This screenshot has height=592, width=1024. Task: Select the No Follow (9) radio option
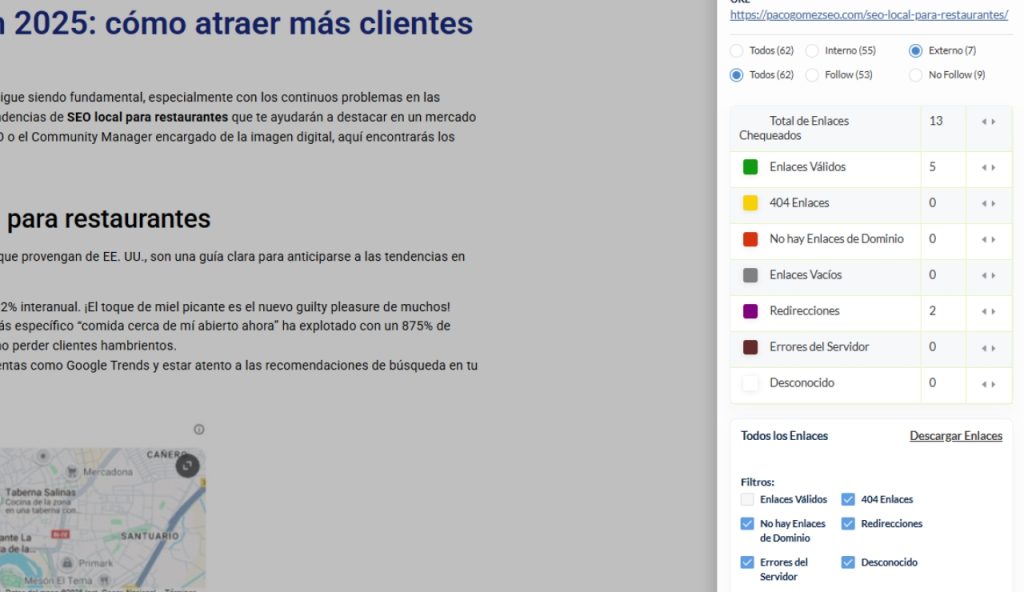[x=916, y=75]
